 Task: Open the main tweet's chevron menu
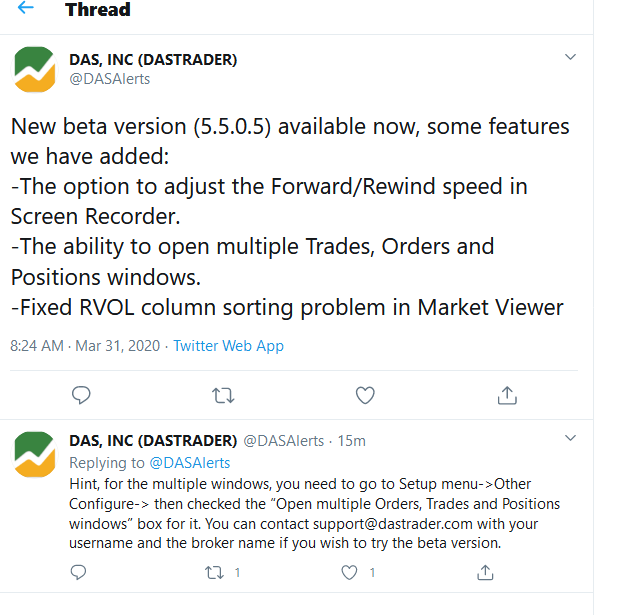pos(570,58)
